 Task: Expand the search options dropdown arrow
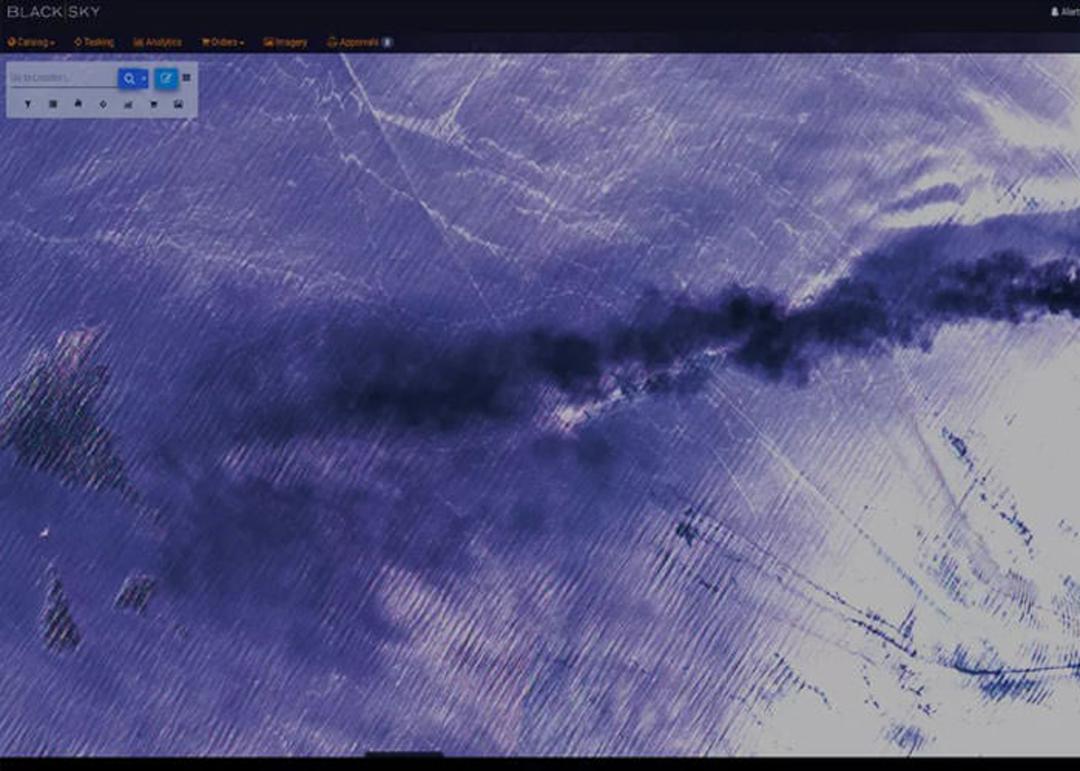143,79
